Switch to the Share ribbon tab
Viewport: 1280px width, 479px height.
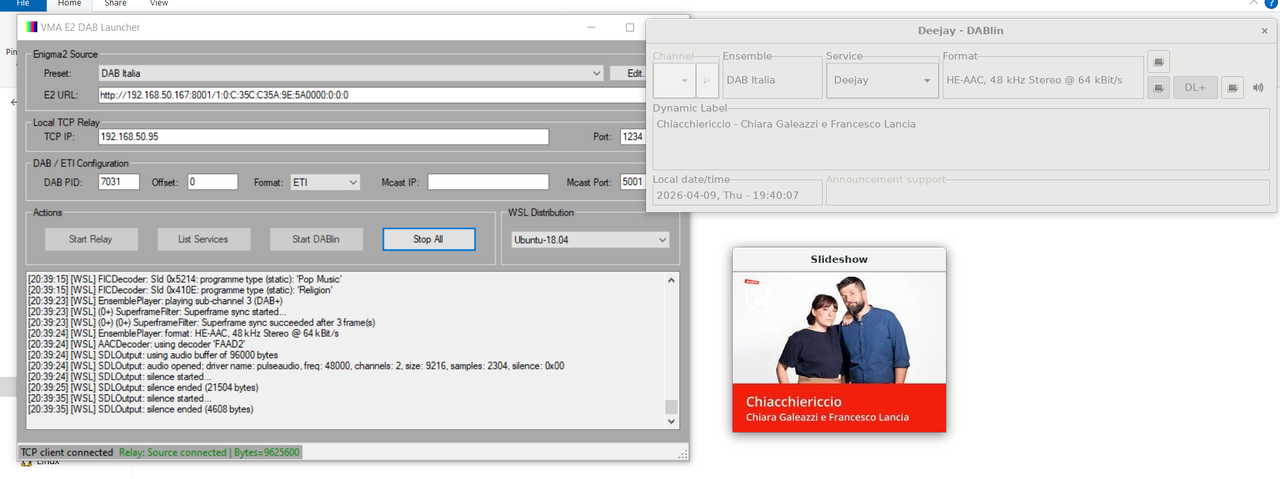point(115,4)
